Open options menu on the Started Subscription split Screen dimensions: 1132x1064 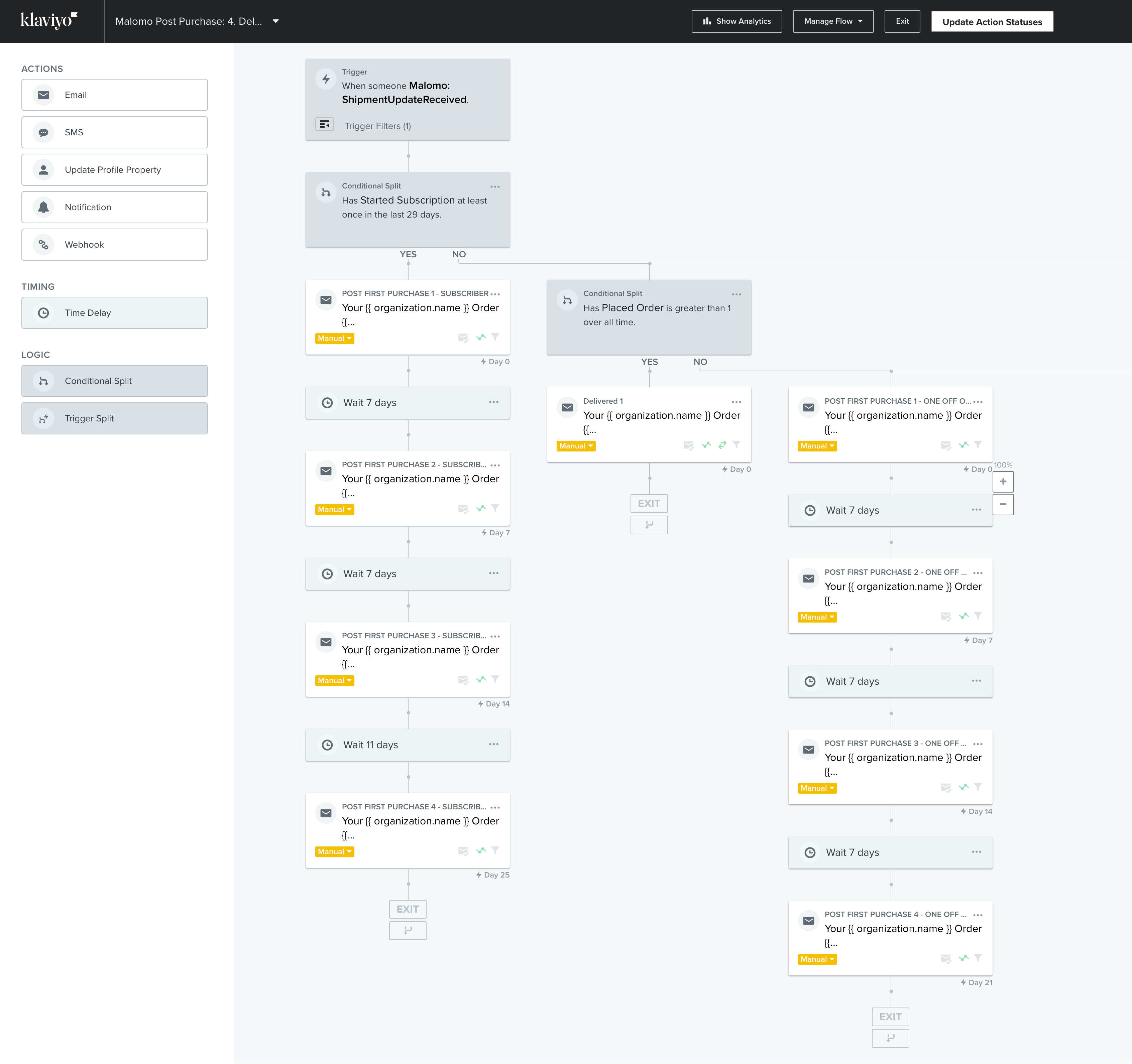[x=495, y=186]
